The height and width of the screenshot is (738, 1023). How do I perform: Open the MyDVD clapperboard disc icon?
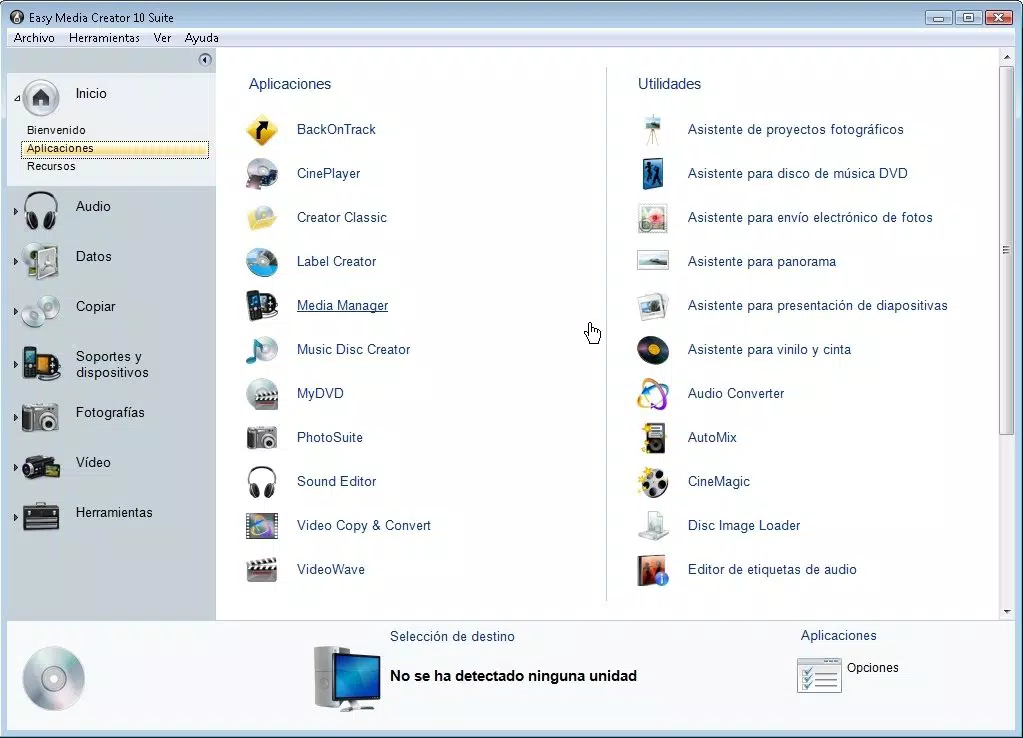coord(262,393)
